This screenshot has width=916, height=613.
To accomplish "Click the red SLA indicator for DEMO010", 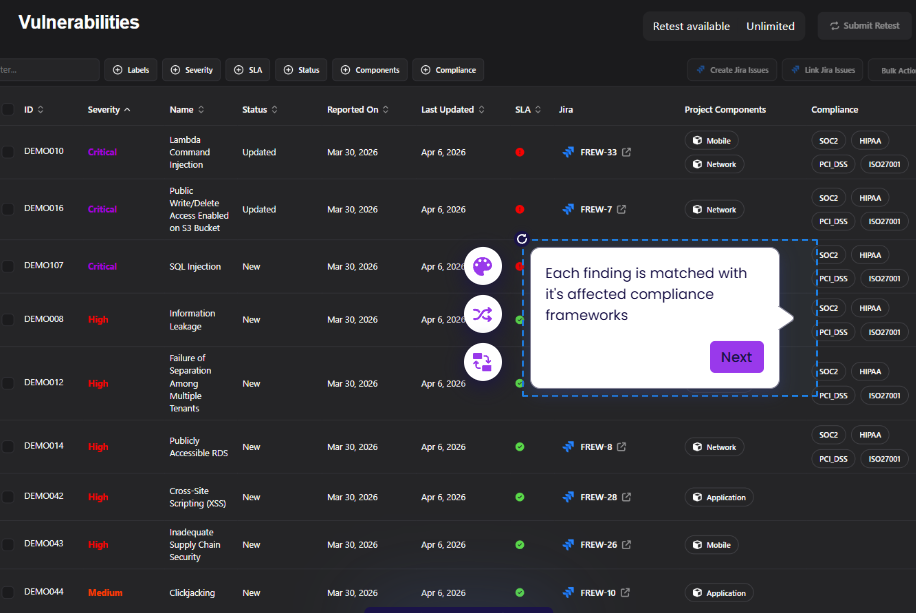I will pos(520,152).
